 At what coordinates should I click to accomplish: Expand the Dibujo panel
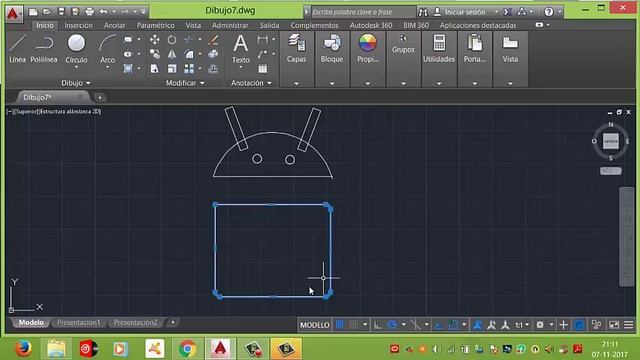pos(76,83)
